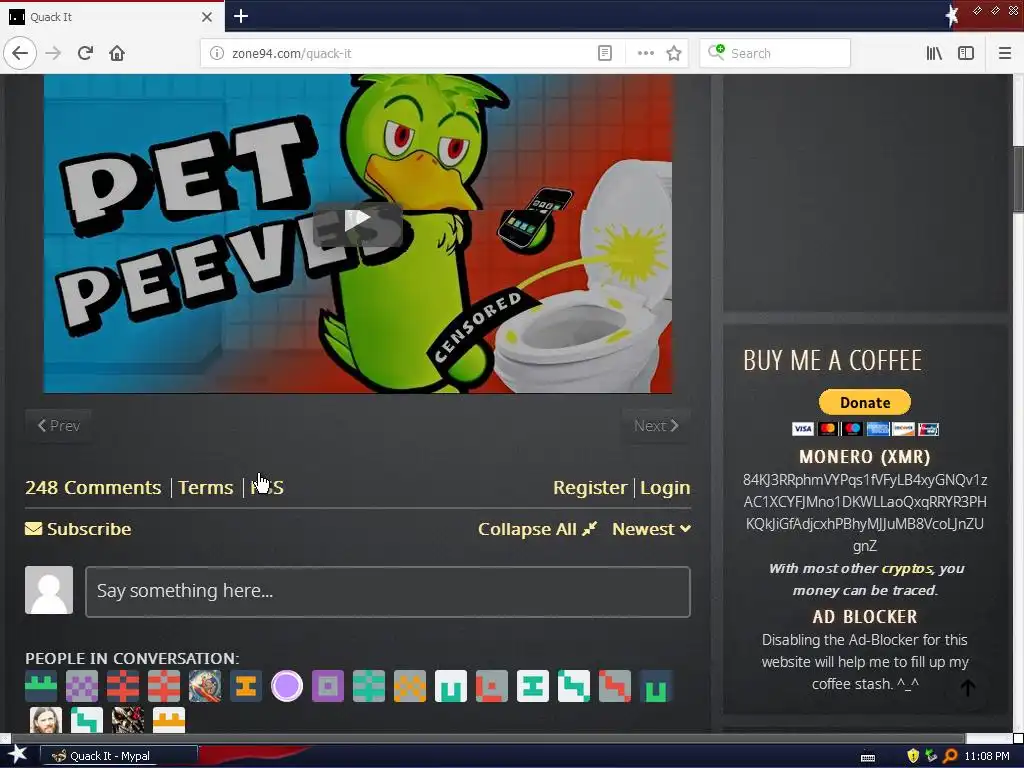Image resolution: width=1024 pixels, height=768 pixels.
Task: Click the cartoon surfer participant avatar
Action: [205, 686]
